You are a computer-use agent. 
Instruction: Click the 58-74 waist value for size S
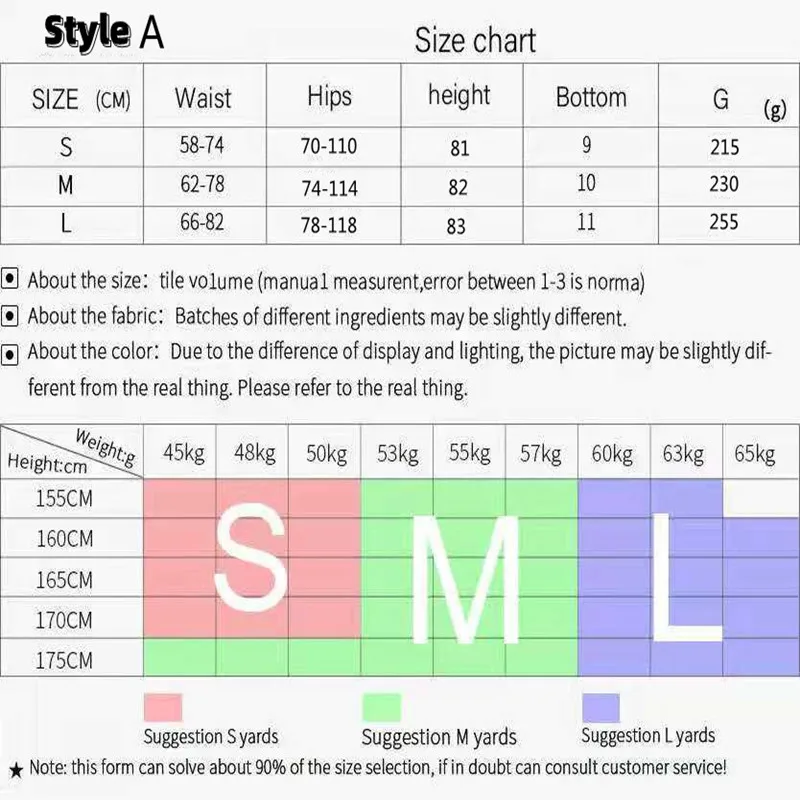(202, 146)
